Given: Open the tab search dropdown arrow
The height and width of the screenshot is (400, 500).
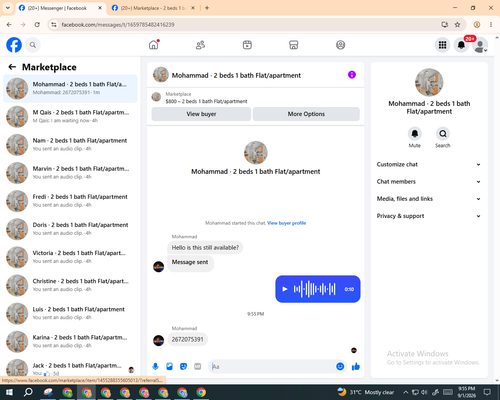Looking at the screenshot, I should [8, 8].
